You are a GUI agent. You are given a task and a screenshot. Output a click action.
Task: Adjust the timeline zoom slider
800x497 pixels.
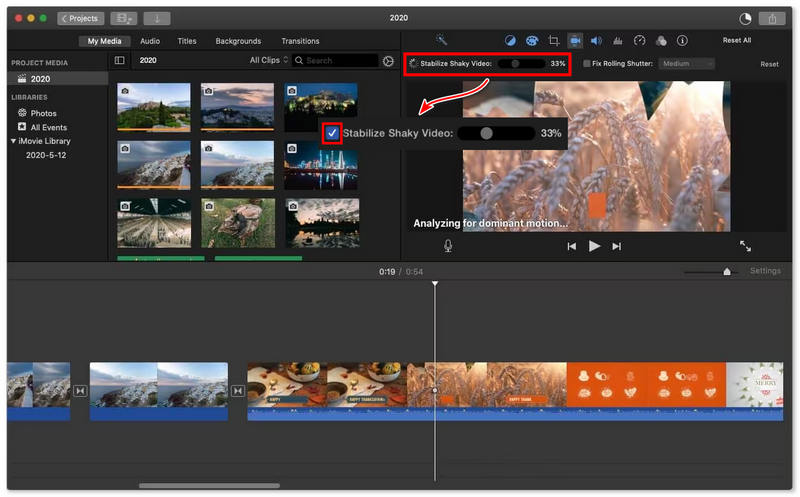(x=726, y=271)
